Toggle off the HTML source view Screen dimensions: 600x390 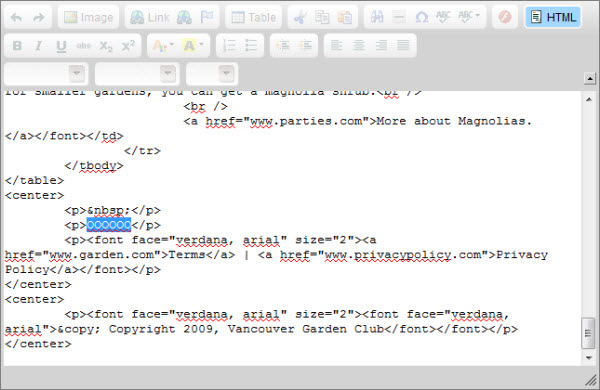(553, 17)
